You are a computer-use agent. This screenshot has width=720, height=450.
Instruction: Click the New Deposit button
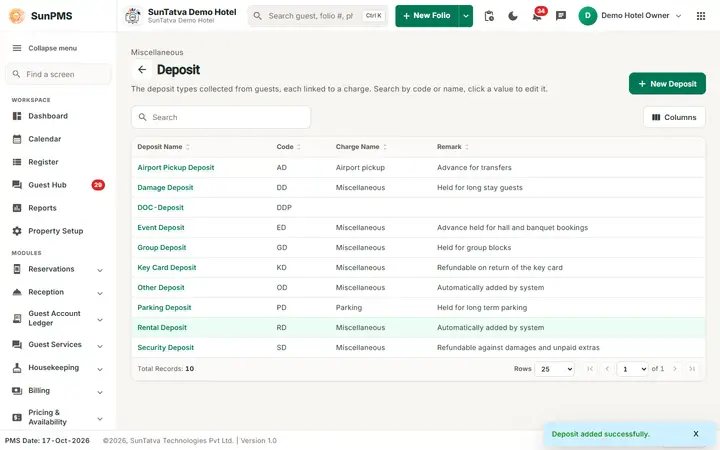[667, 84]
